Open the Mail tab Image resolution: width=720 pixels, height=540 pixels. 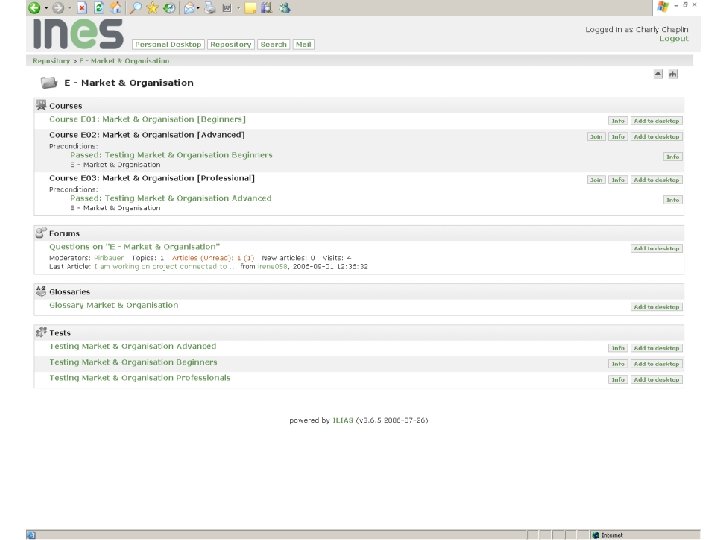(x=304, y=45)
